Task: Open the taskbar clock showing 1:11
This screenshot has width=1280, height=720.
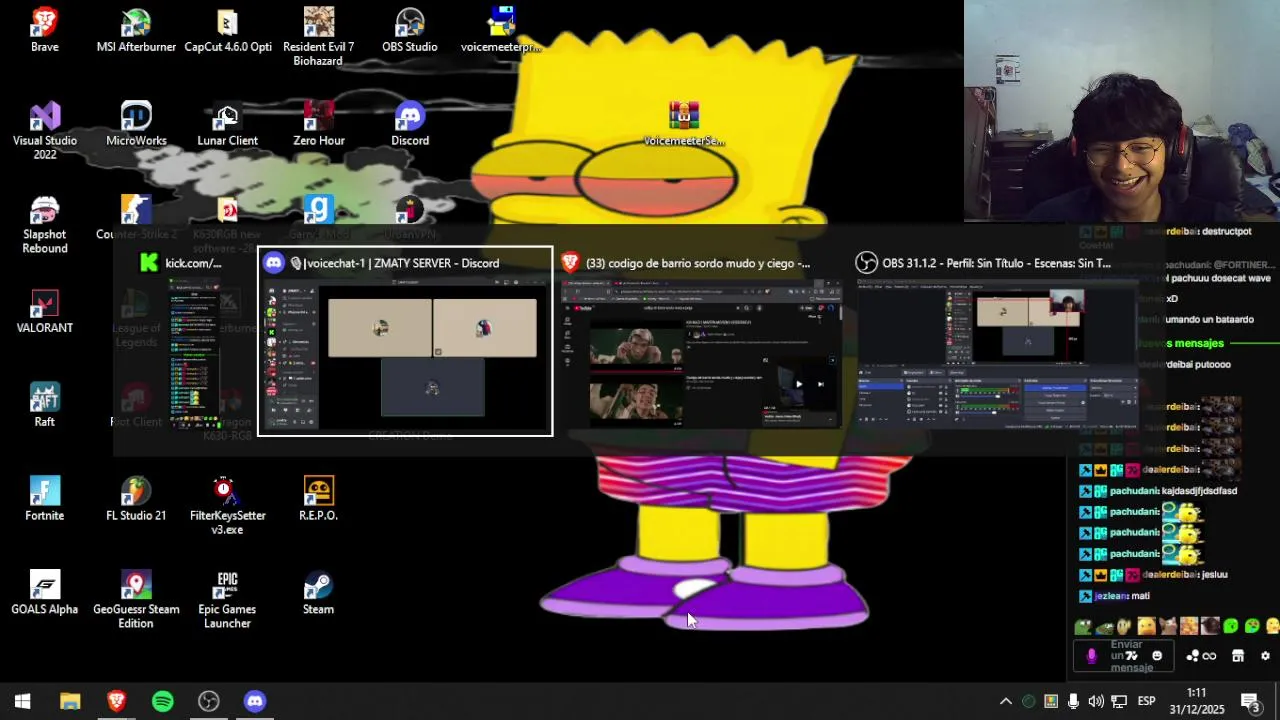Action: pos(1196,701)
